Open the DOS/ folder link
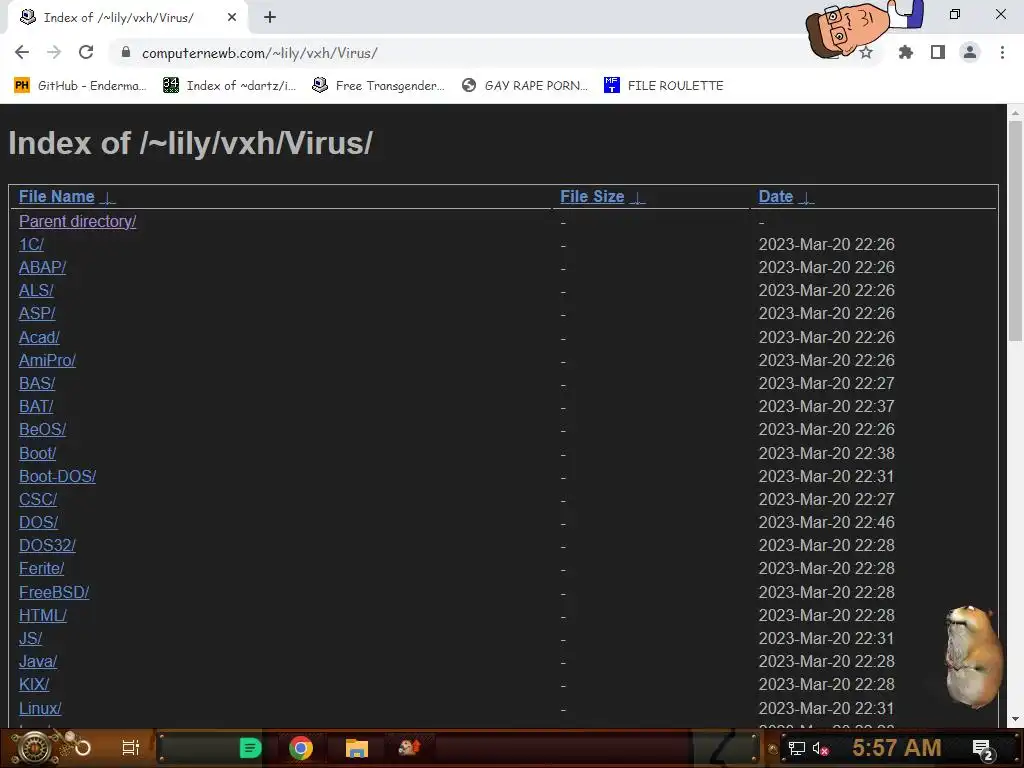 tap(39, 522)
